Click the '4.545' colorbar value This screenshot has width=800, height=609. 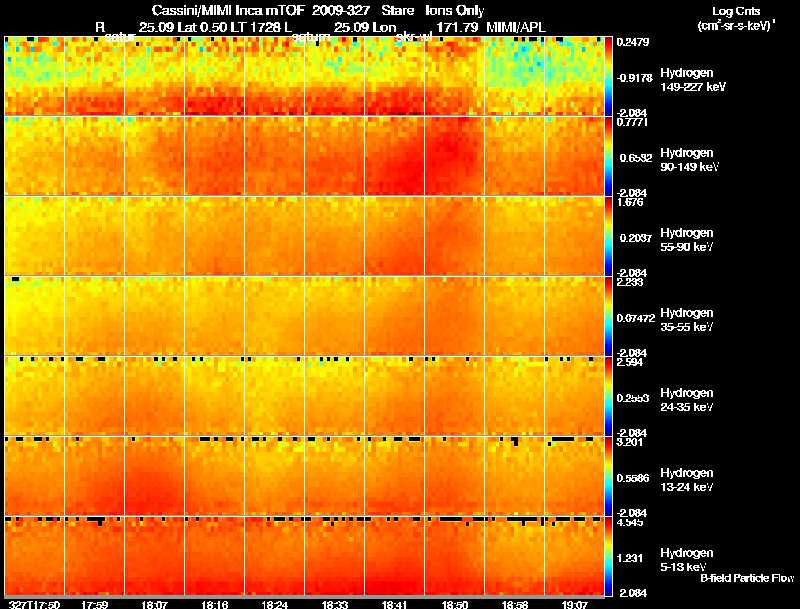[x=630, y=522]
